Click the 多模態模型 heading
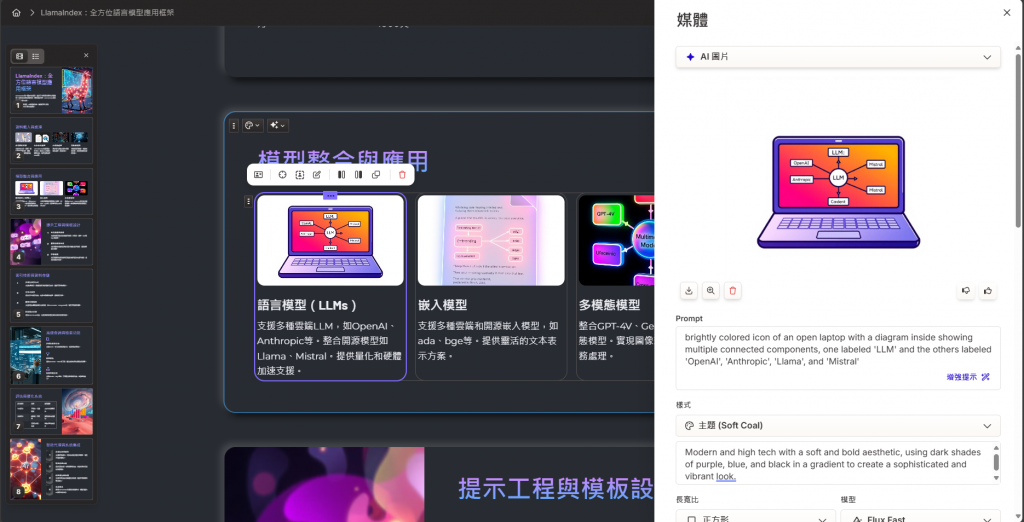Image resolution: width=1024 pixels, height=522 pixels. coord(609,305)
